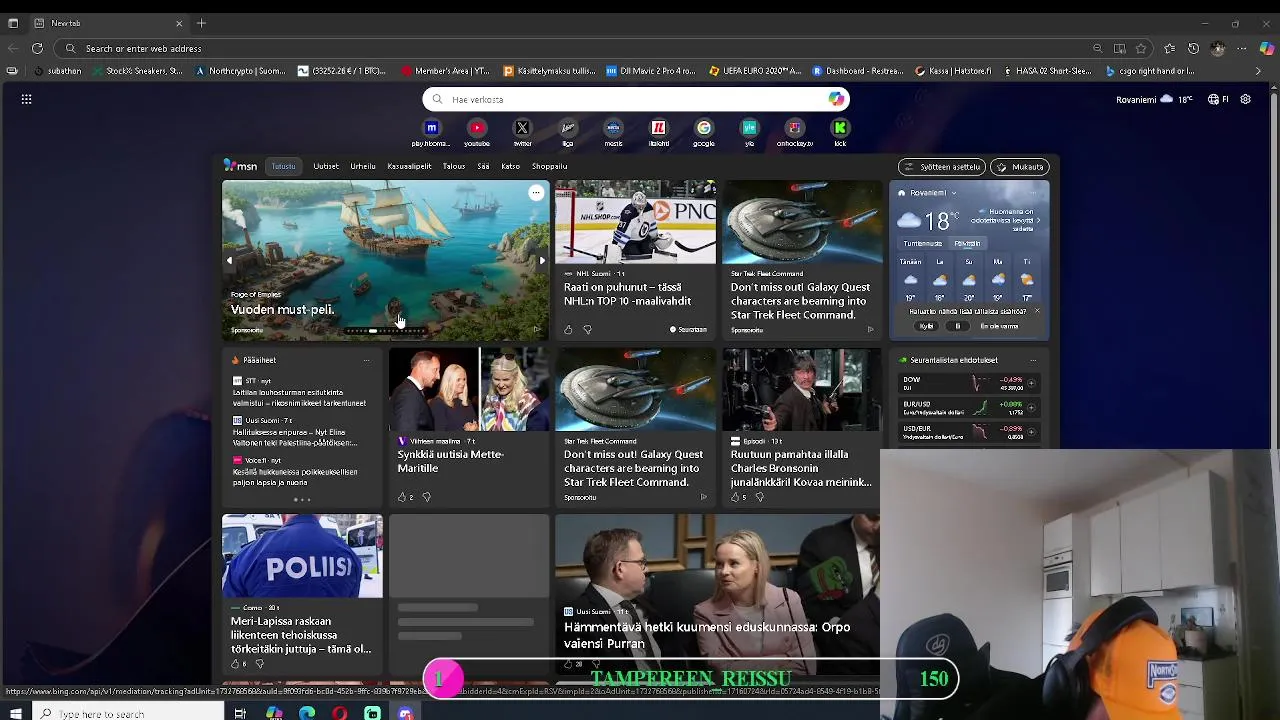
Task: Switch to the Uutiset tab
Action: pos(326,167)
